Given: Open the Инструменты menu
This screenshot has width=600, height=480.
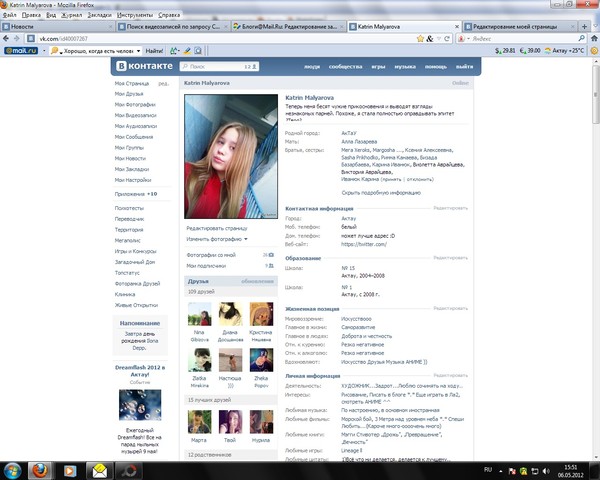Looking at the screenshot, I should click(135, 15).
